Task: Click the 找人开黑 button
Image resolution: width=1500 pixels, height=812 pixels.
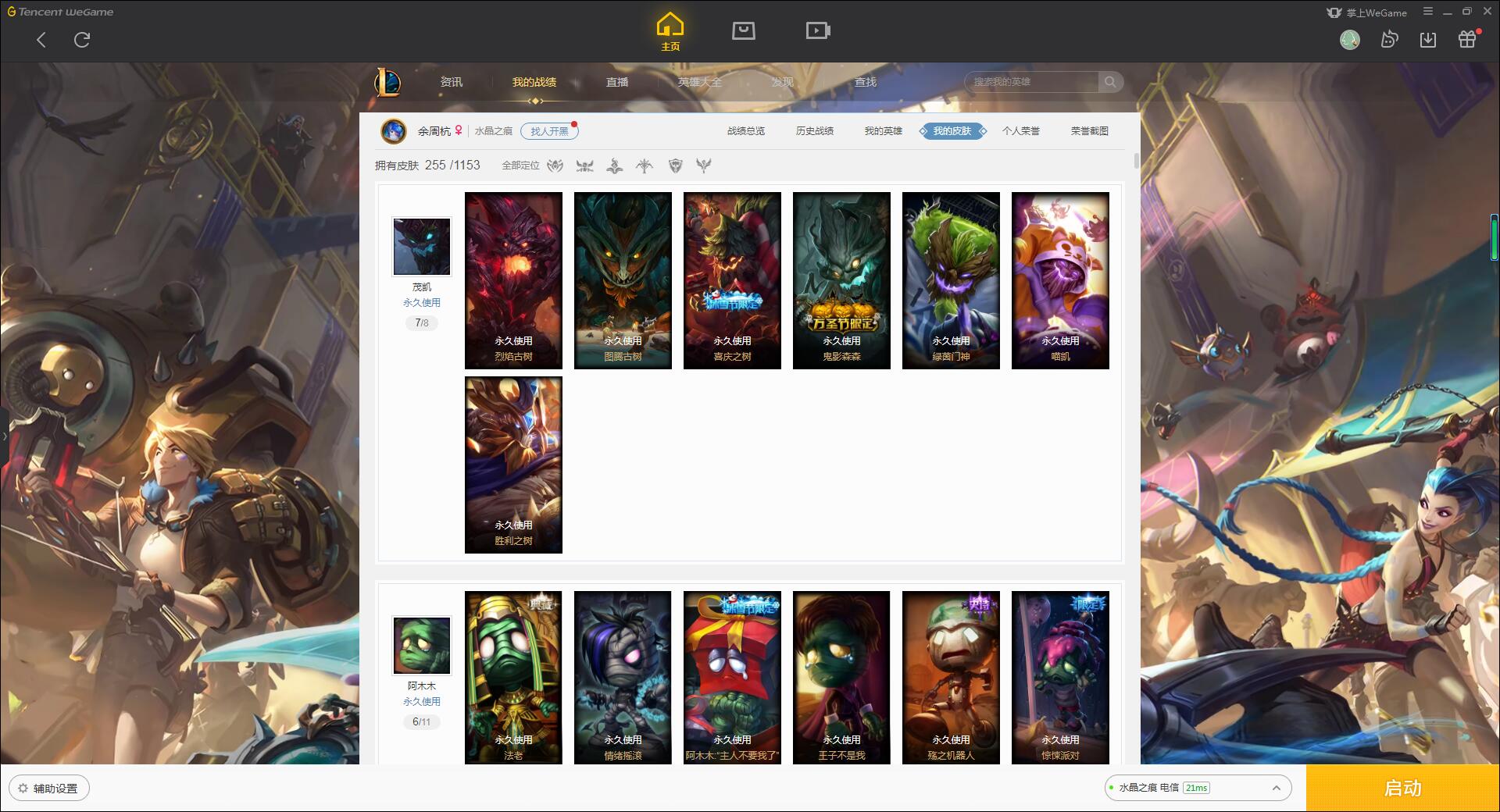Action: pos(549,131)
